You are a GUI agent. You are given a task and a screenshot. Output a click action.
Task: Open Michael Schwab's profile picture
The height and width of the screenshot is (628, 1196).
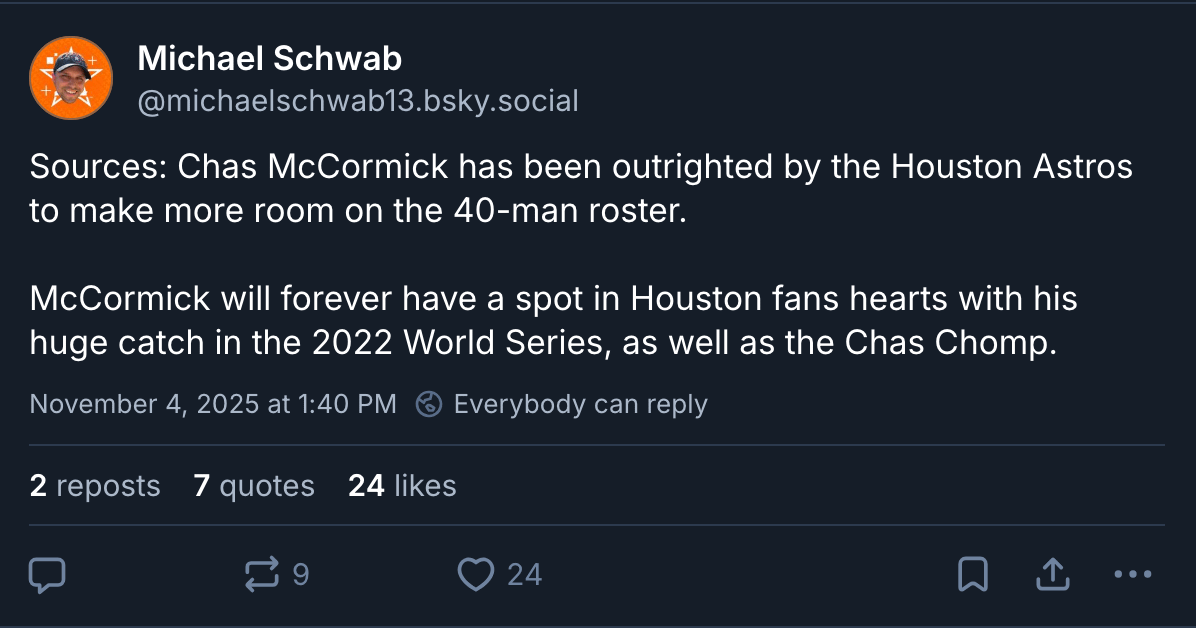71,77
